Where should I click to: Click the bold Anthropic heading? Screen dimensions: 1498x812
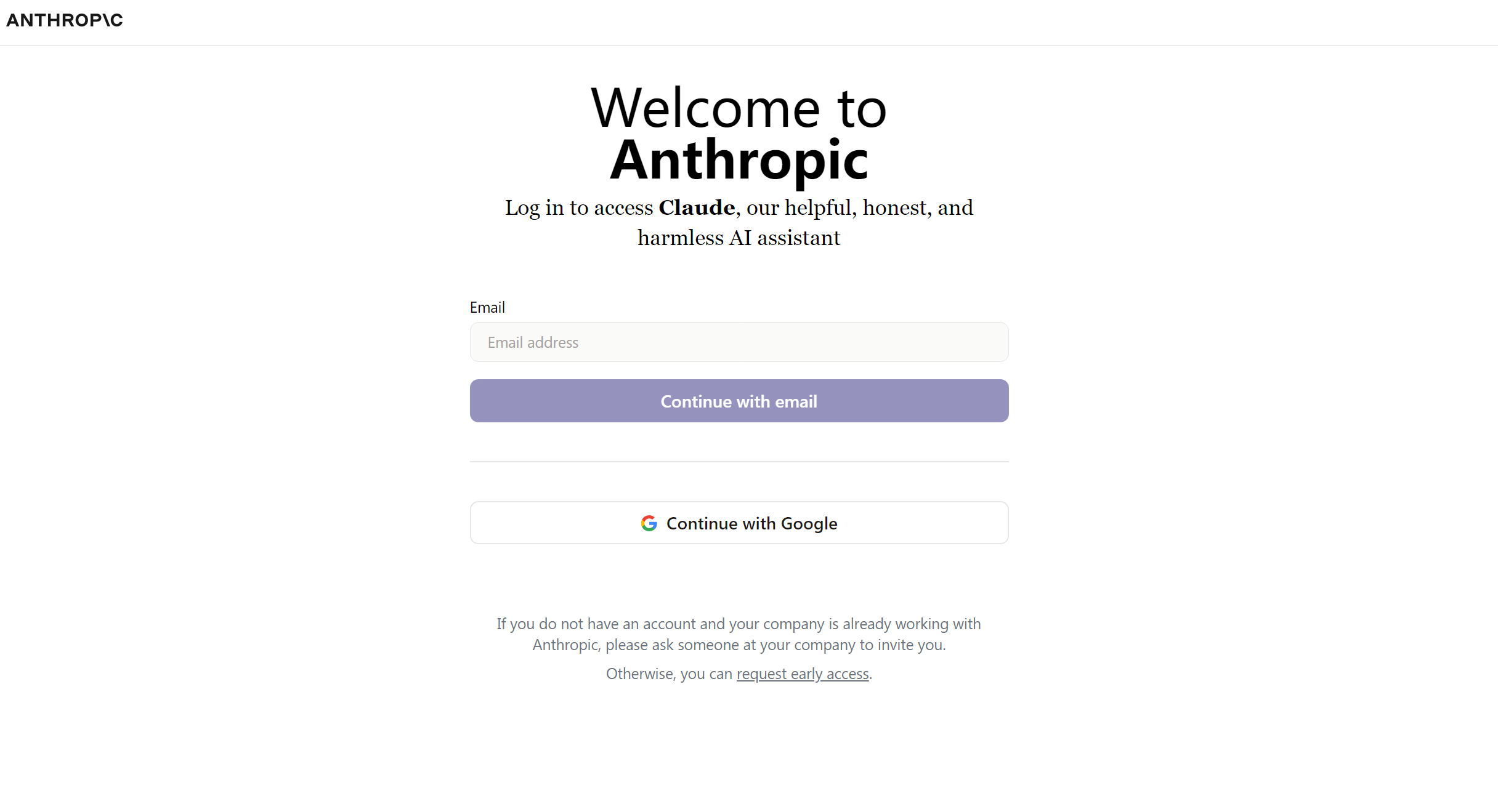pyautogui.click(x=739, y=160)
